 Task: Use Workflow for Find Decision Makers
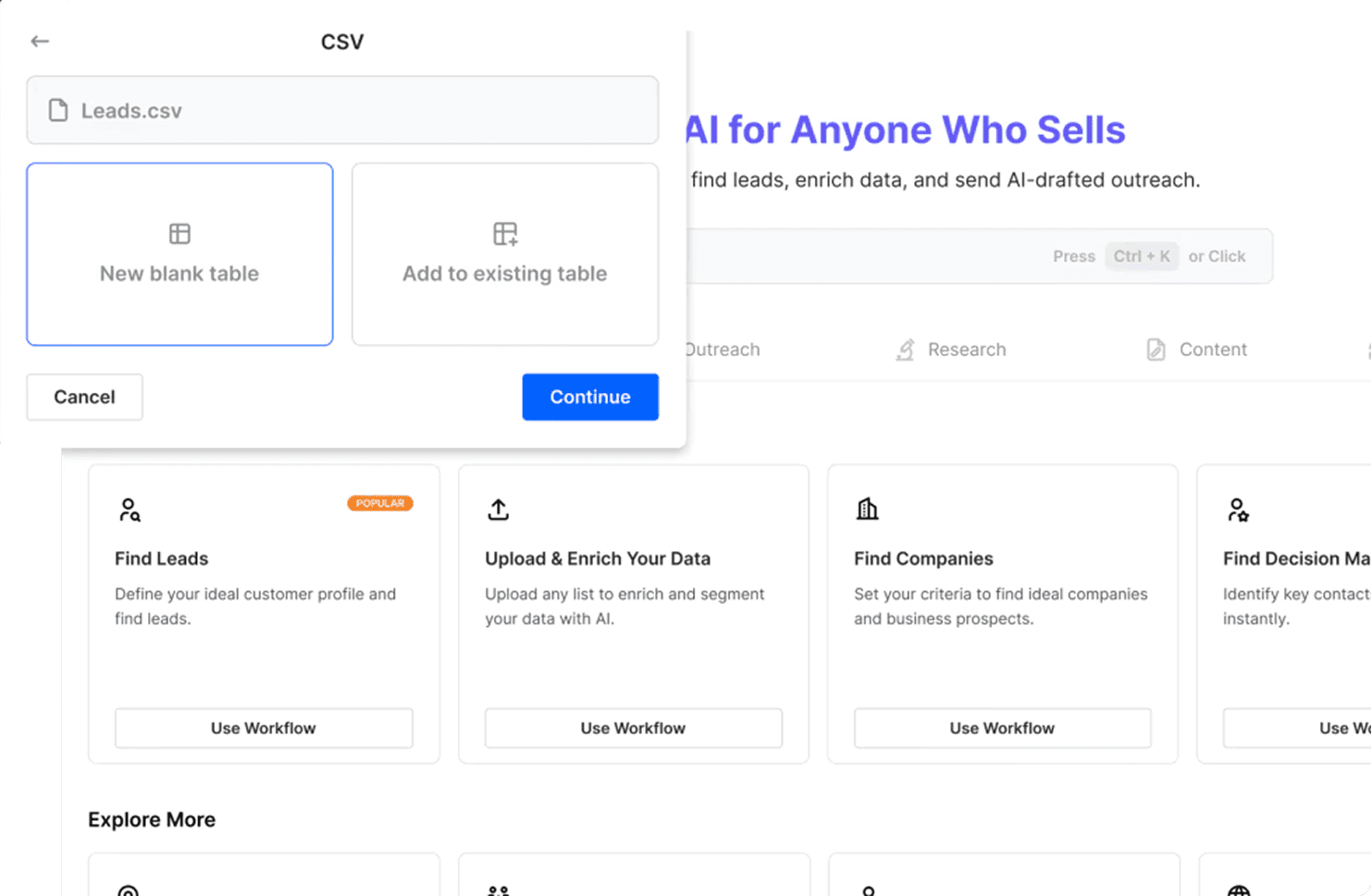point(1297,728)
